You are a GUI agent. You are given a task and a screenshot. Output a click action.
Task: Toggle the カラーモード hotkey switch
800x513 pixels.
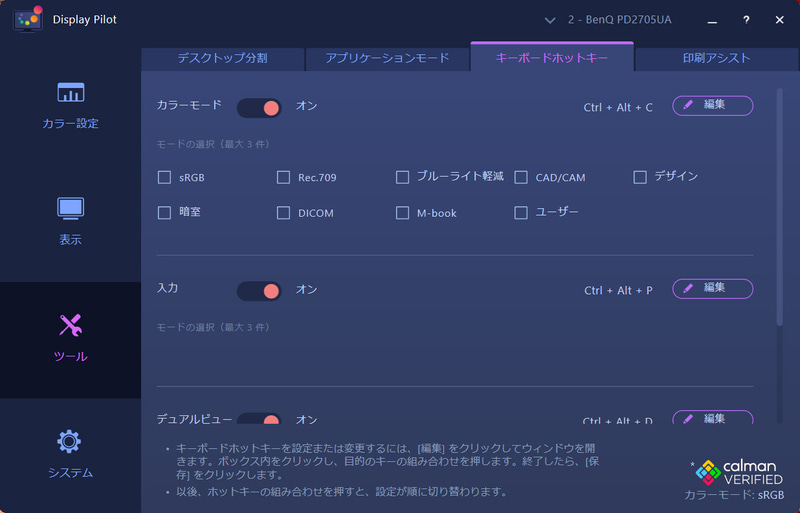point(259,108)
